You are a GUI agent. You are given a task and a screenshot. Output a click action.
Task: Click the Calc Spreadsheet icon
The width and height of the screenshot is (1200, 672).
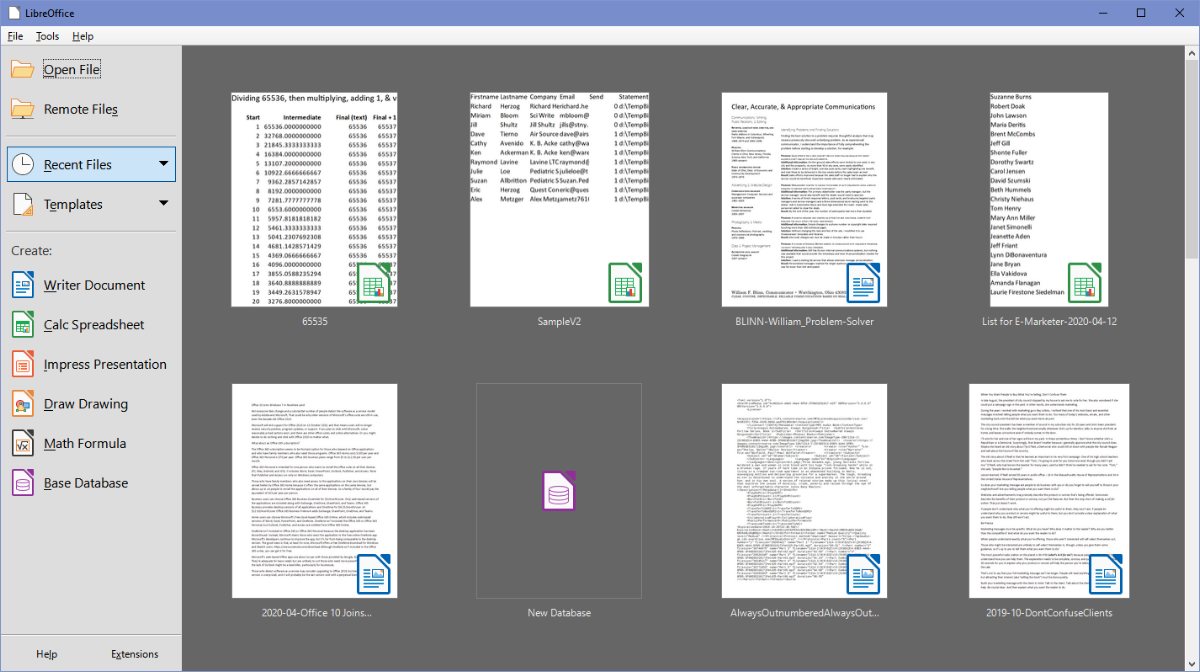pyautogui.click(x=23, y=325)
